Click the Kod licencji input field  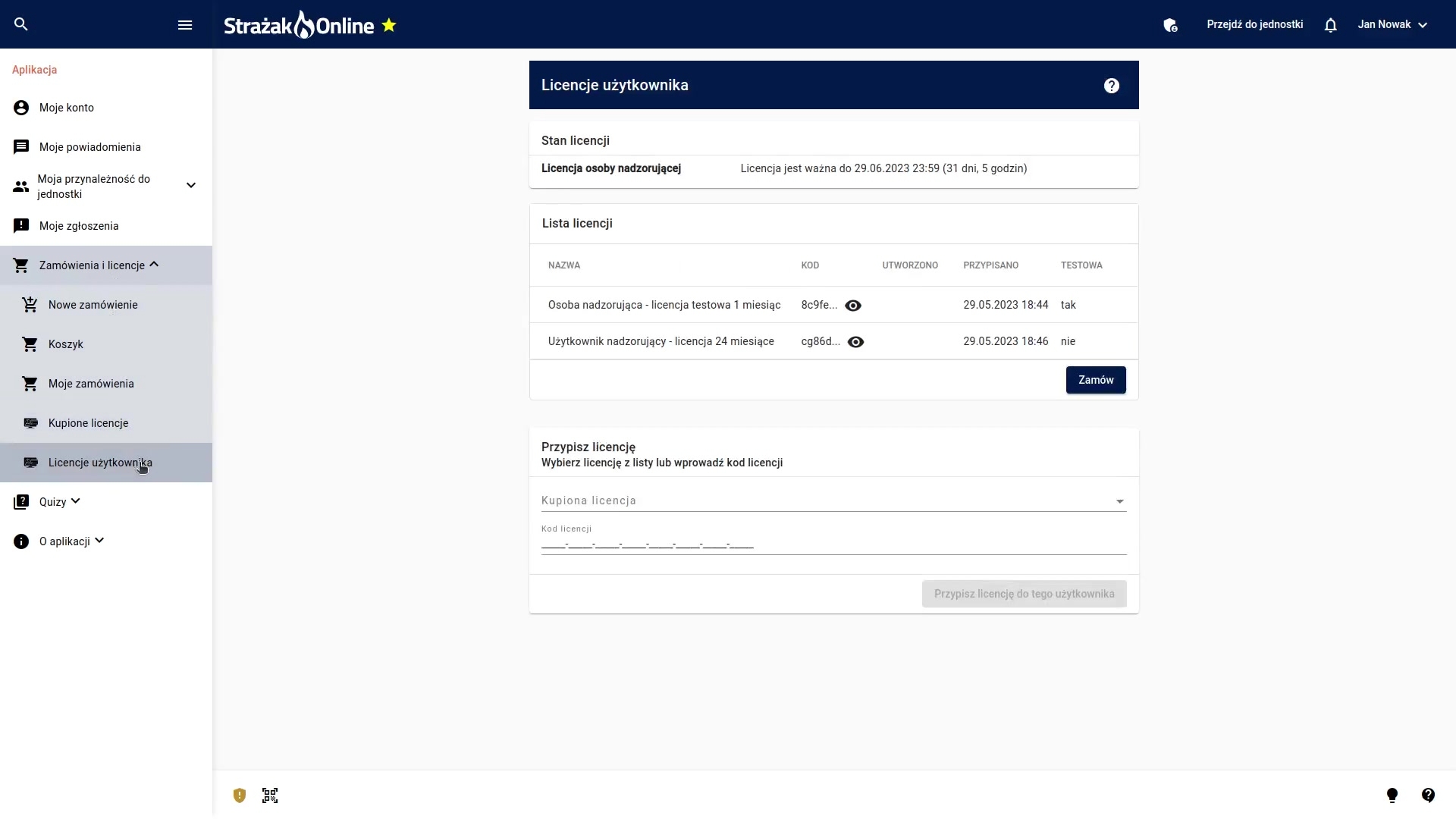click(x=834, y=544)
